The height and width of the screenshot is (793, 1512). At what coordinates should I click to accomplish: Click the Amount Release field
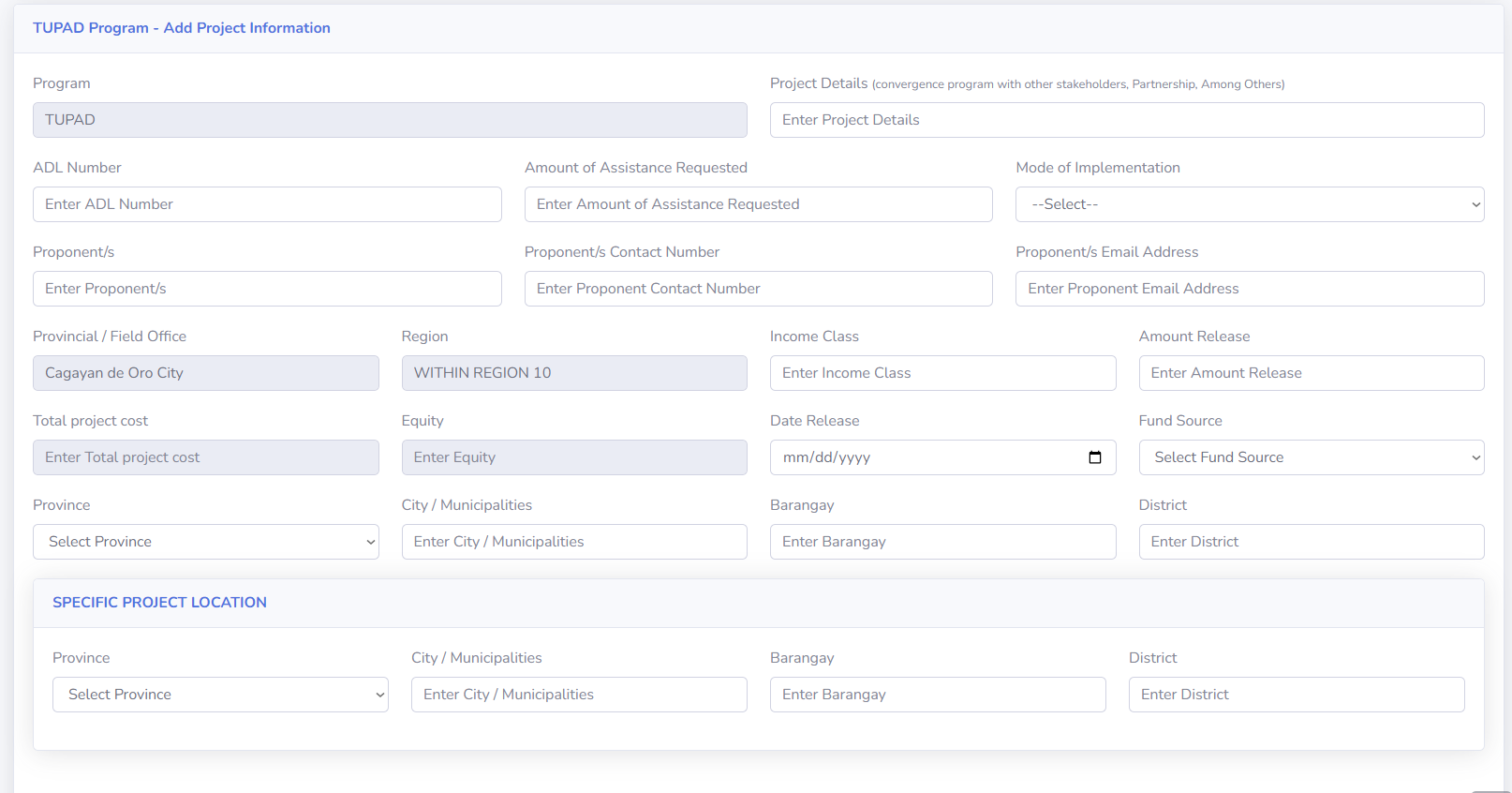[1312, 373]
